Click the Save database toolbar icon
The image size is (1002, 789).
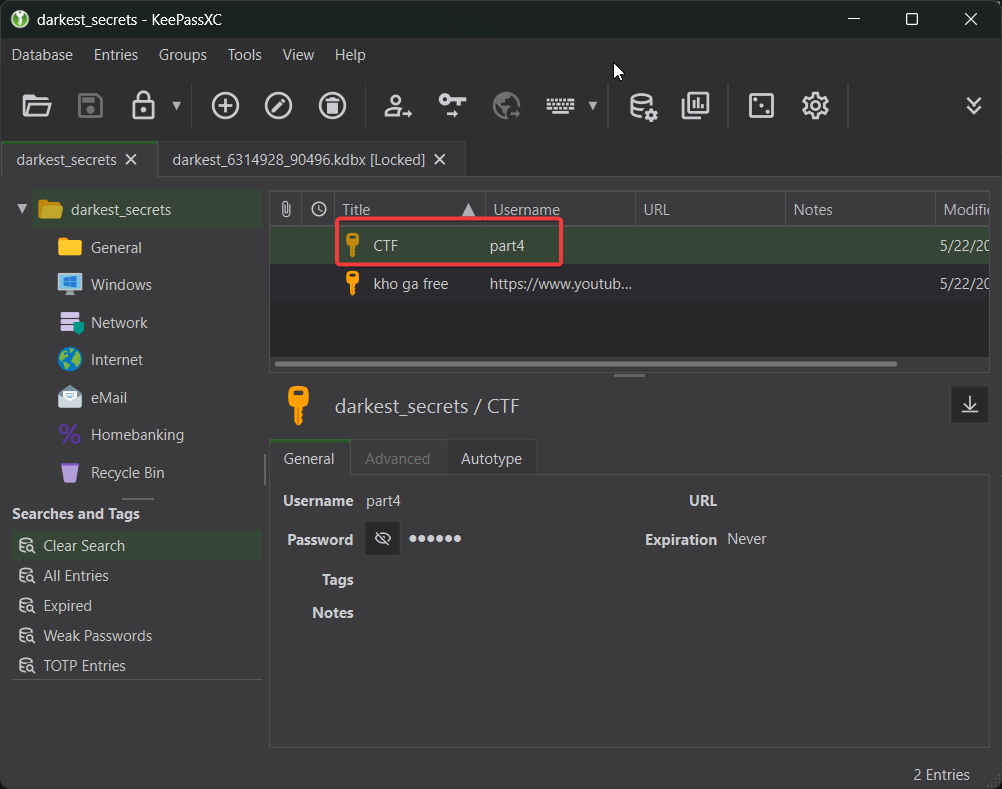[x=90, y=105]
